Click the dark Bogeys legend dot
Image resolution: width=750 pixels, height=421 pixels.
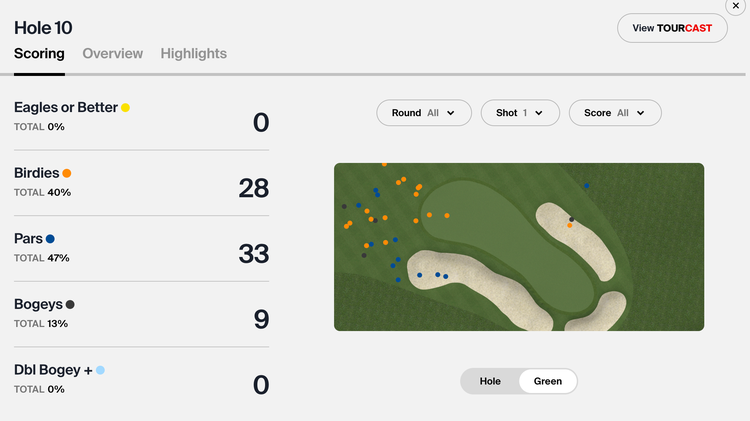[70, 304]
